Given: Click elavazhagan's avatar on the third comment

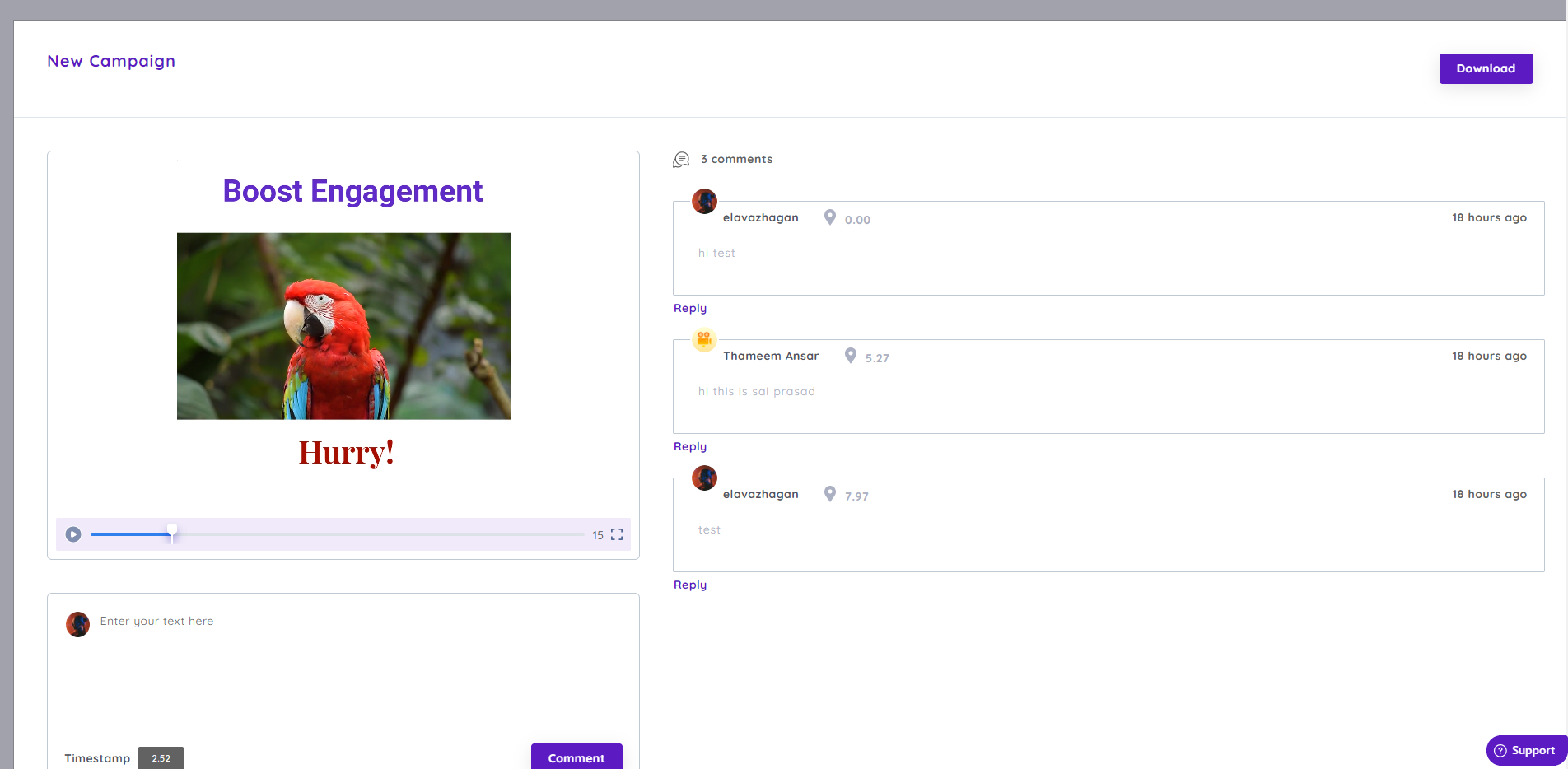Looking at the screenshot, I should [704, 478].
